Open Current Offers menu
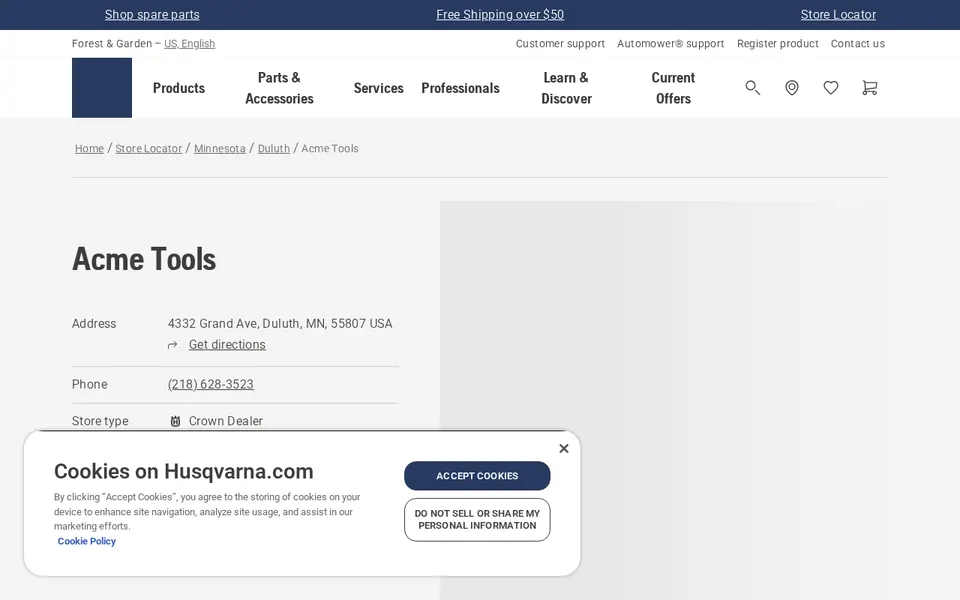The width and height of the screenshot is (960, 600). [673, 88]
